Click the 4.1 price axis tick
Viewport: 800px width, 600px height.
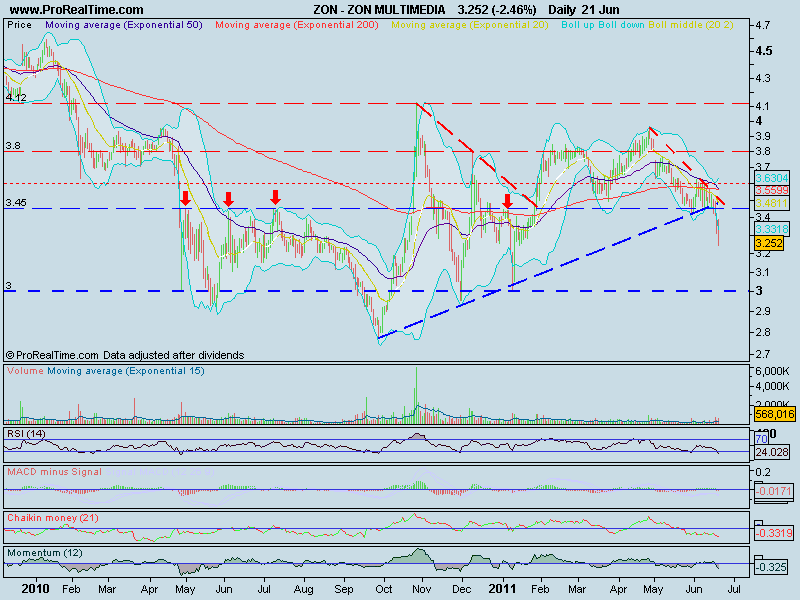[x=763, y=107]
